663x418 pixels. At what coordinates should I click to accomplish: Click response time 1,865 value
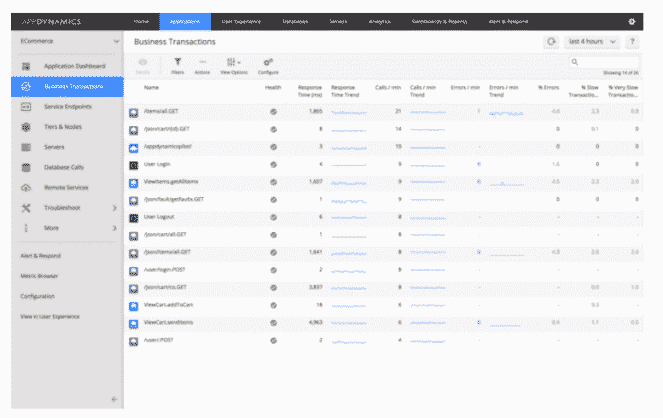point(315,112)
